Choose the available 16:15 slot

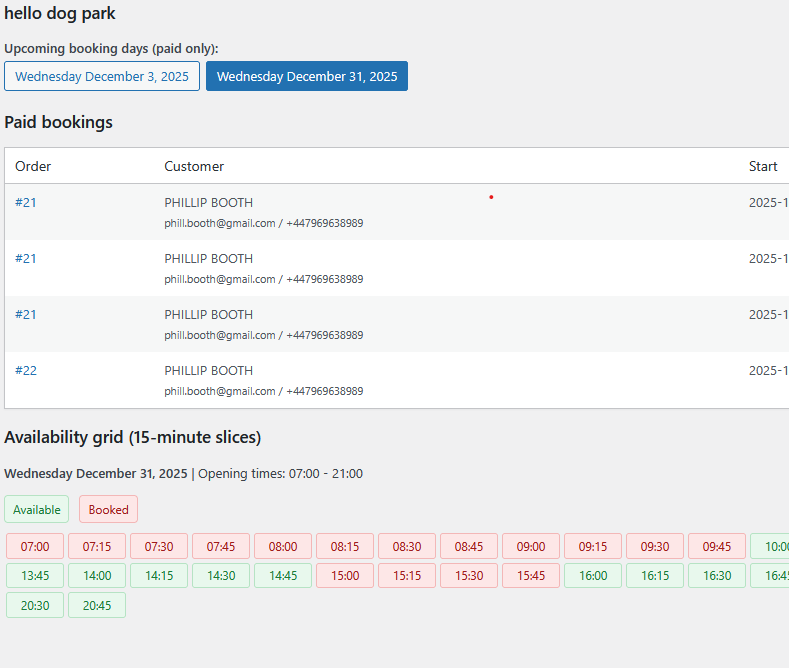(655, 575)
